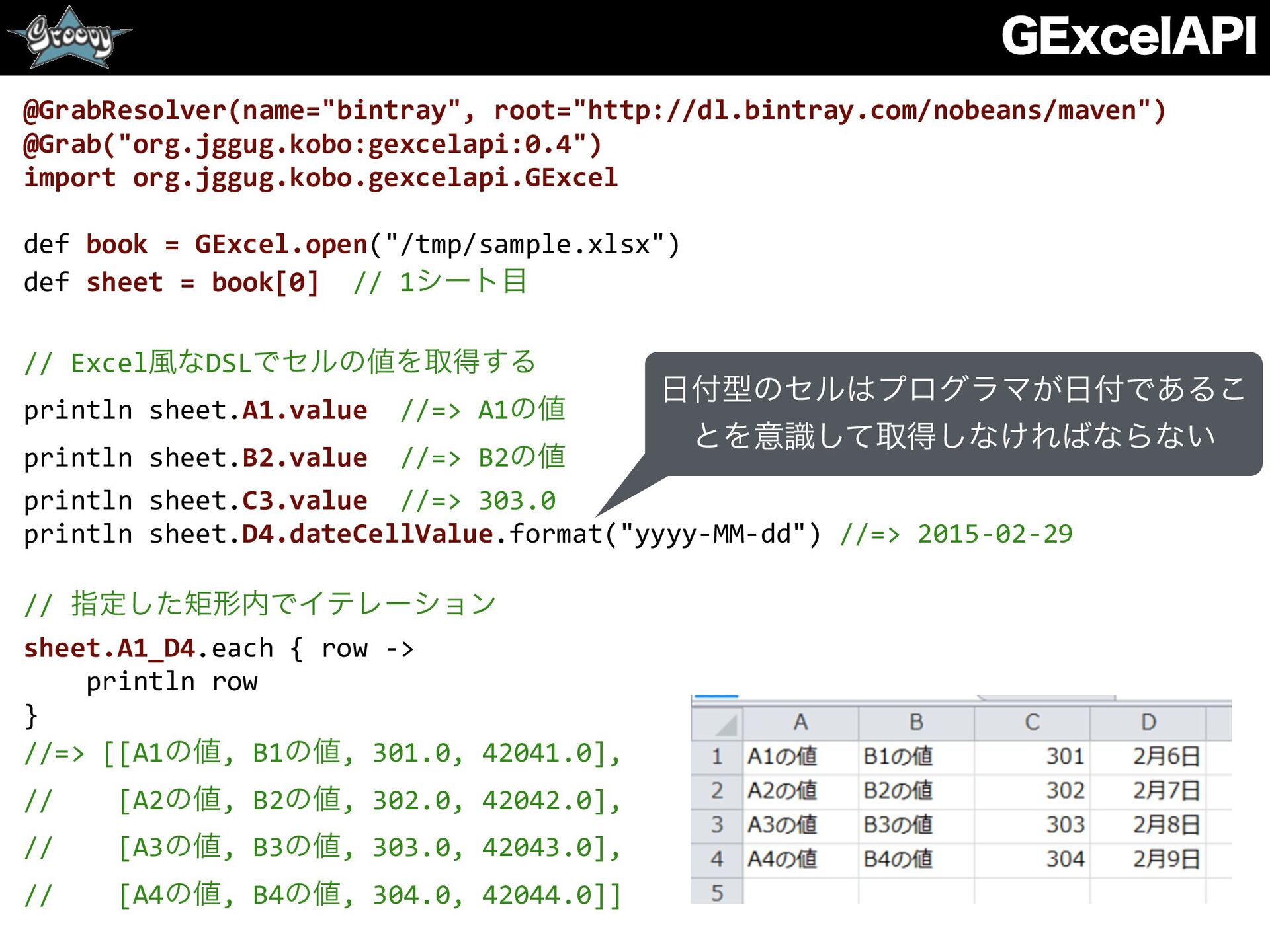Click output row containing 42042.0

tap(322, 801)
